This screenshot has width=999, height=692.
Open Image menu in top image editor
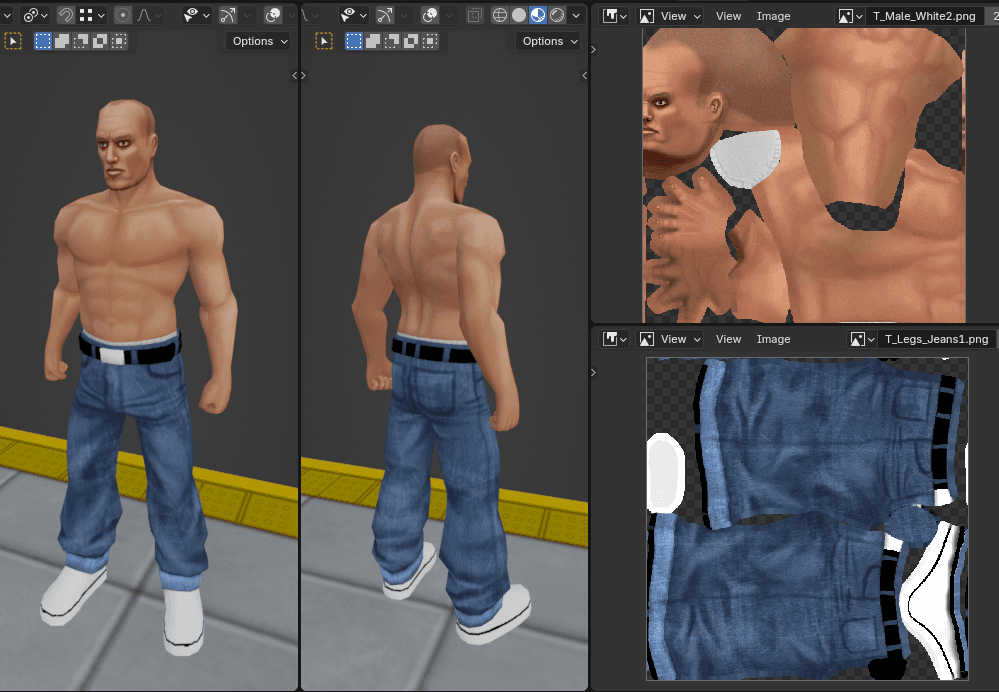click(773, 16)
